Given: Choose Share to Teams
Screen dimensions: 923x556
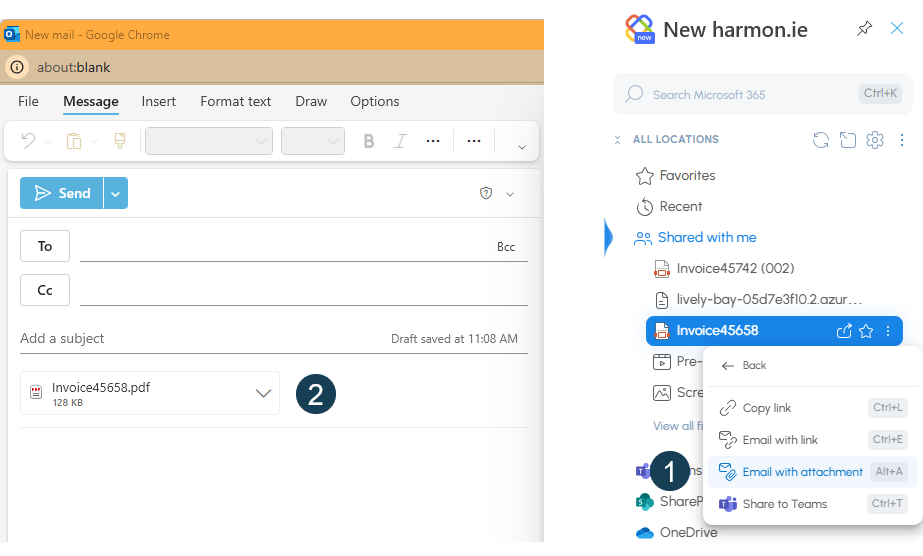Looking at the screenshot, I should [x=812, y=504].
